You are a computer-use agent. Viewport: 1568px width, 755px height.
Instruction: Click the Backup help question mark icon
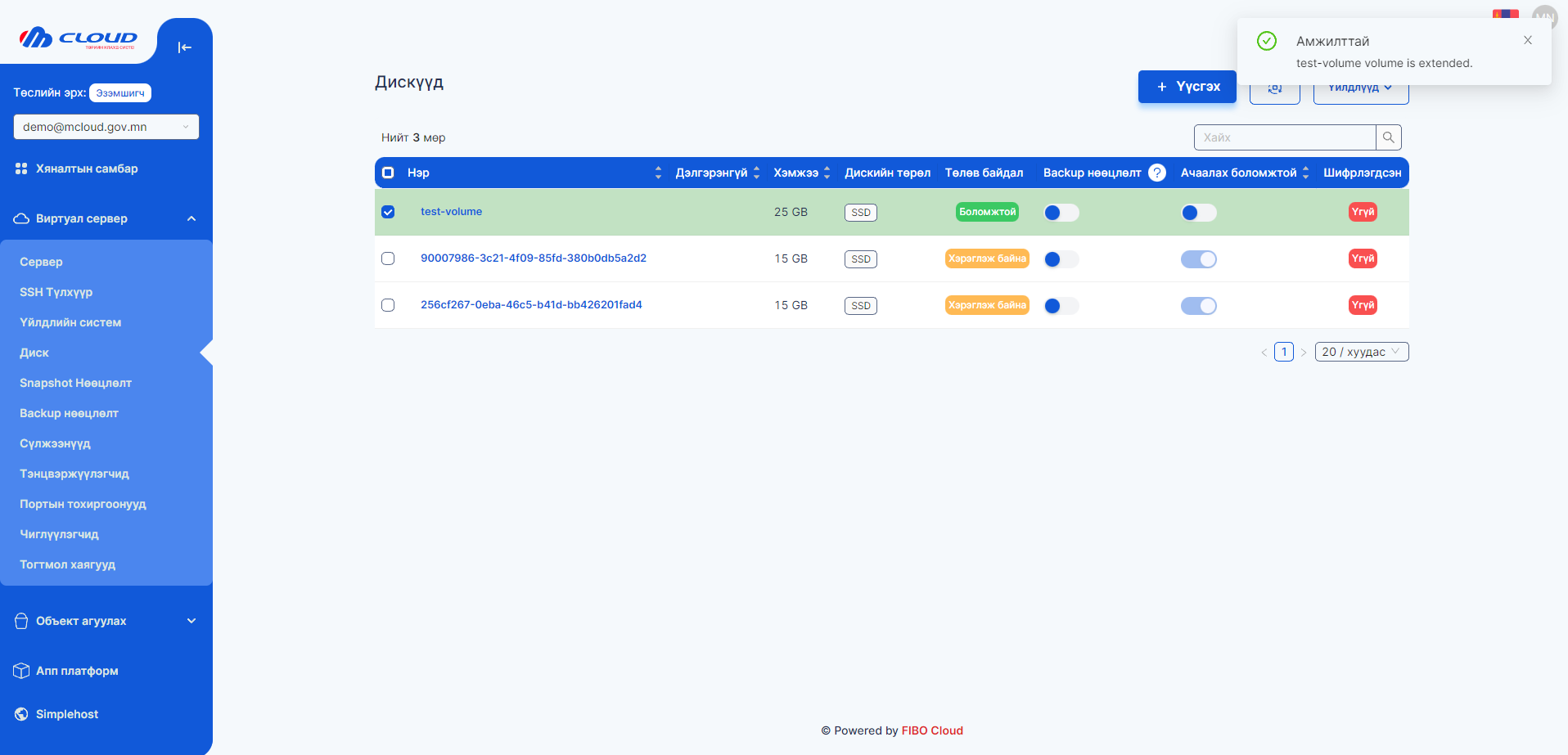[x=1156, y=173]
